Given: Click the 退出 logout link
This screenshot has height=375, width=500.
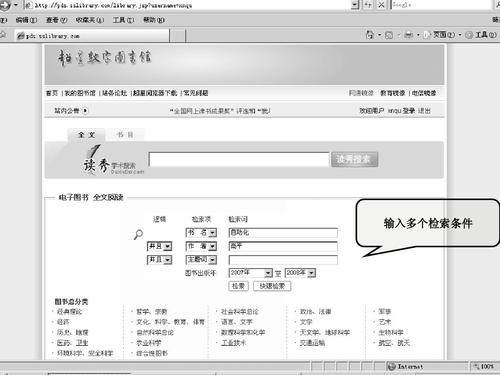Looking at the screenshot, I should [424, 111].
